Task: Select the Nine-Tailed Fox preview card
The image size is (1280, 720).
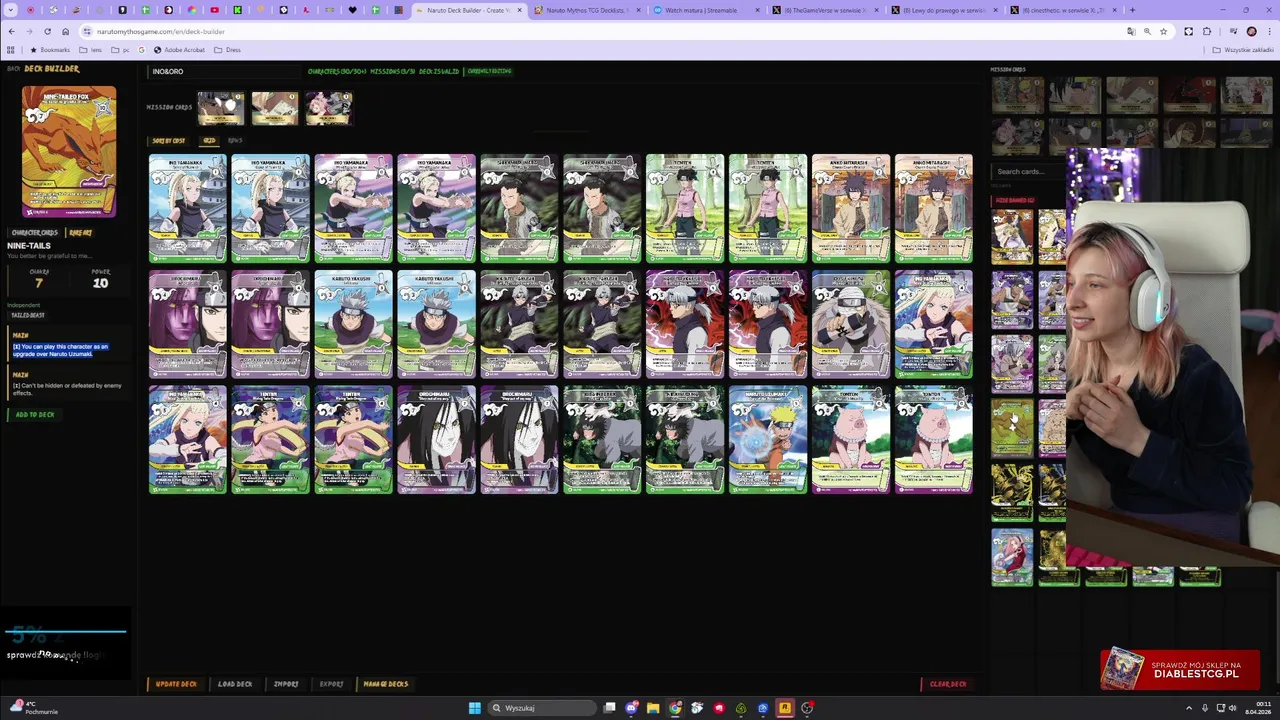Action: point(69,152)
